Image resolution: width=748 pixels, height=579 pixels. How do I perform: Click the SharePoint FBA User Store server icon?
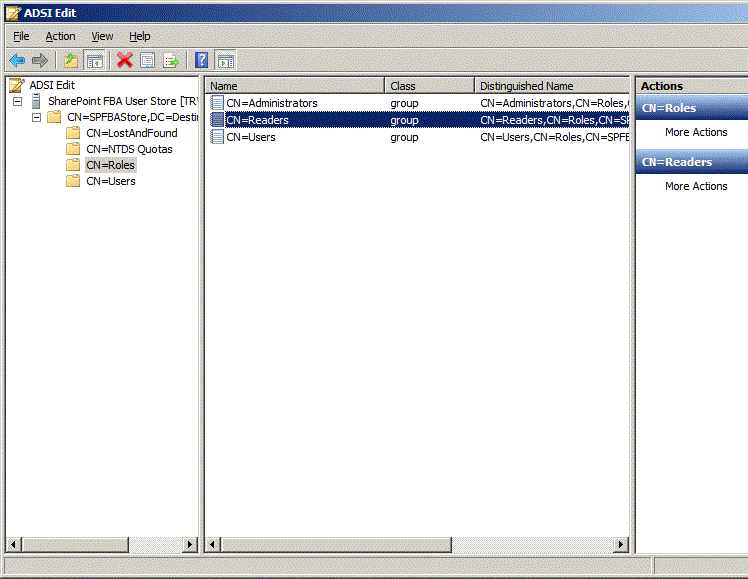coord(36,101)
